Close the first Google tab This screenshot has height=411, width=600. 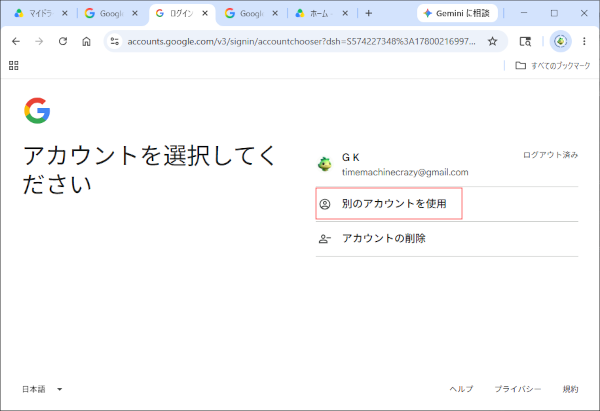pyautogui.click(x=135, y=13)
